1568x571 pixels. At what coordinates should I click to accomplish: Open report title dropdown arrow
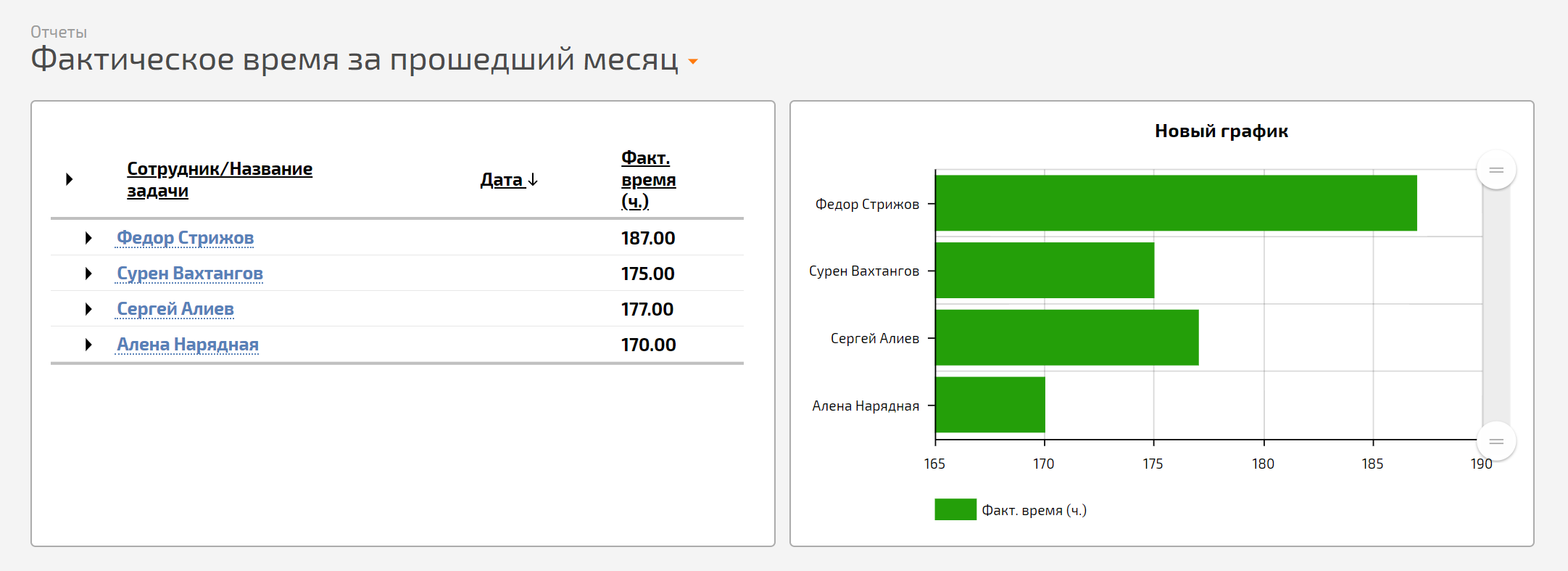coord(693,62)
